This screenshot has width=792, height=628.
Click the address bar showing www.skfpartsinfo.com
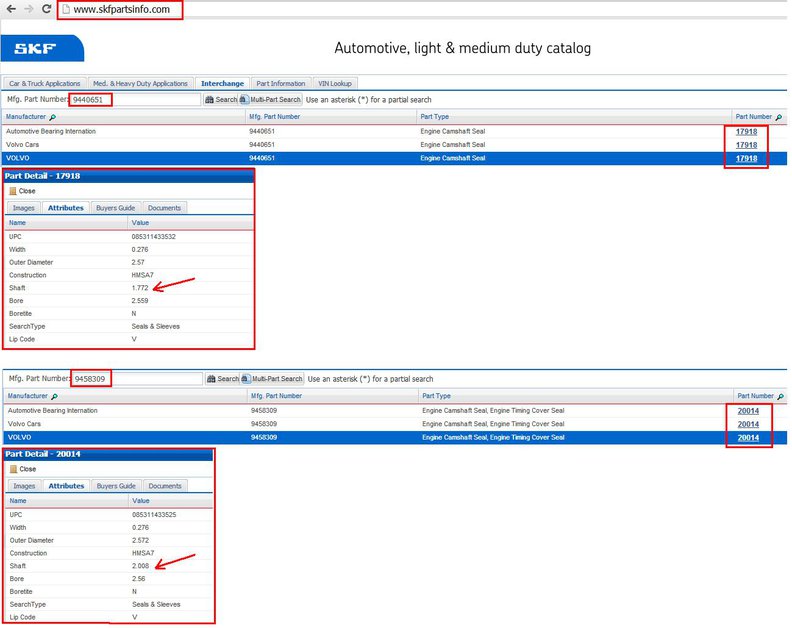[120, 10]
